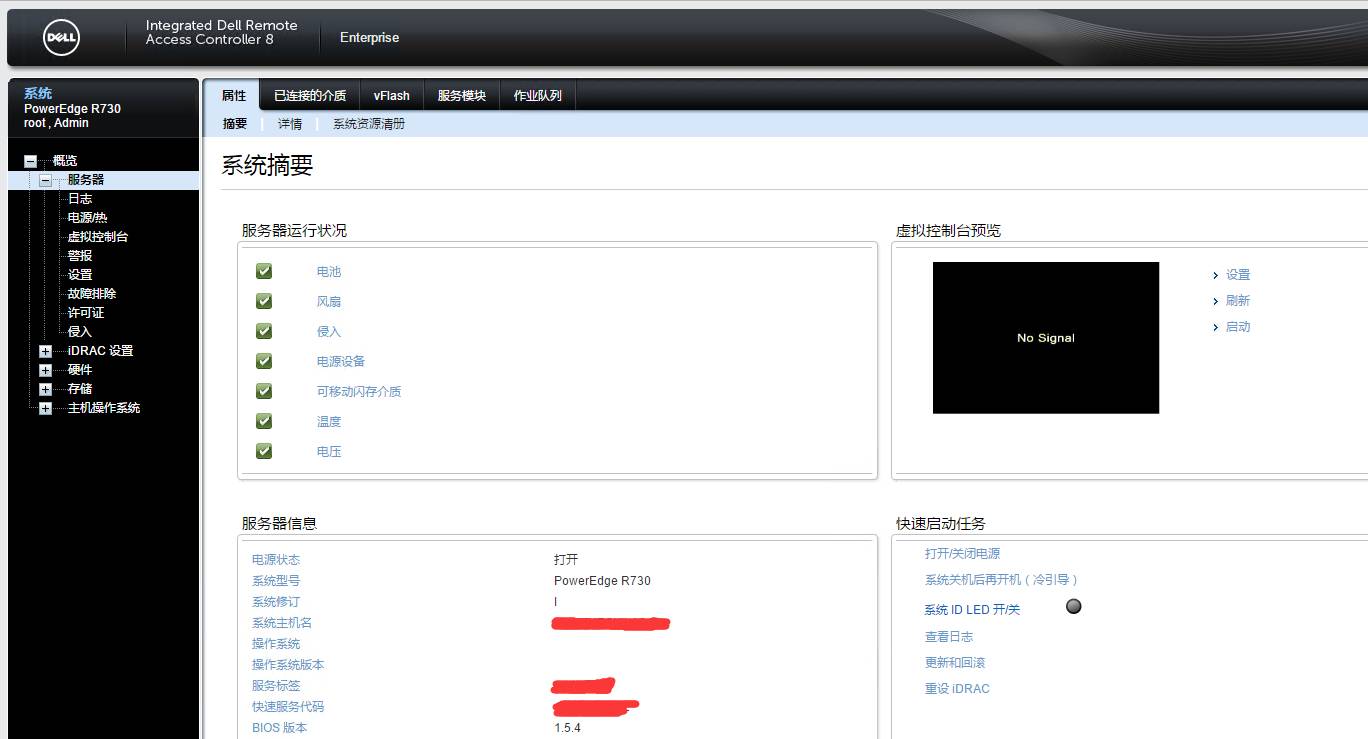This screenshot has width=1368, height=739.
Task: Click the 打开/关闭电源 quick task
Action: [x=962, y=554]
